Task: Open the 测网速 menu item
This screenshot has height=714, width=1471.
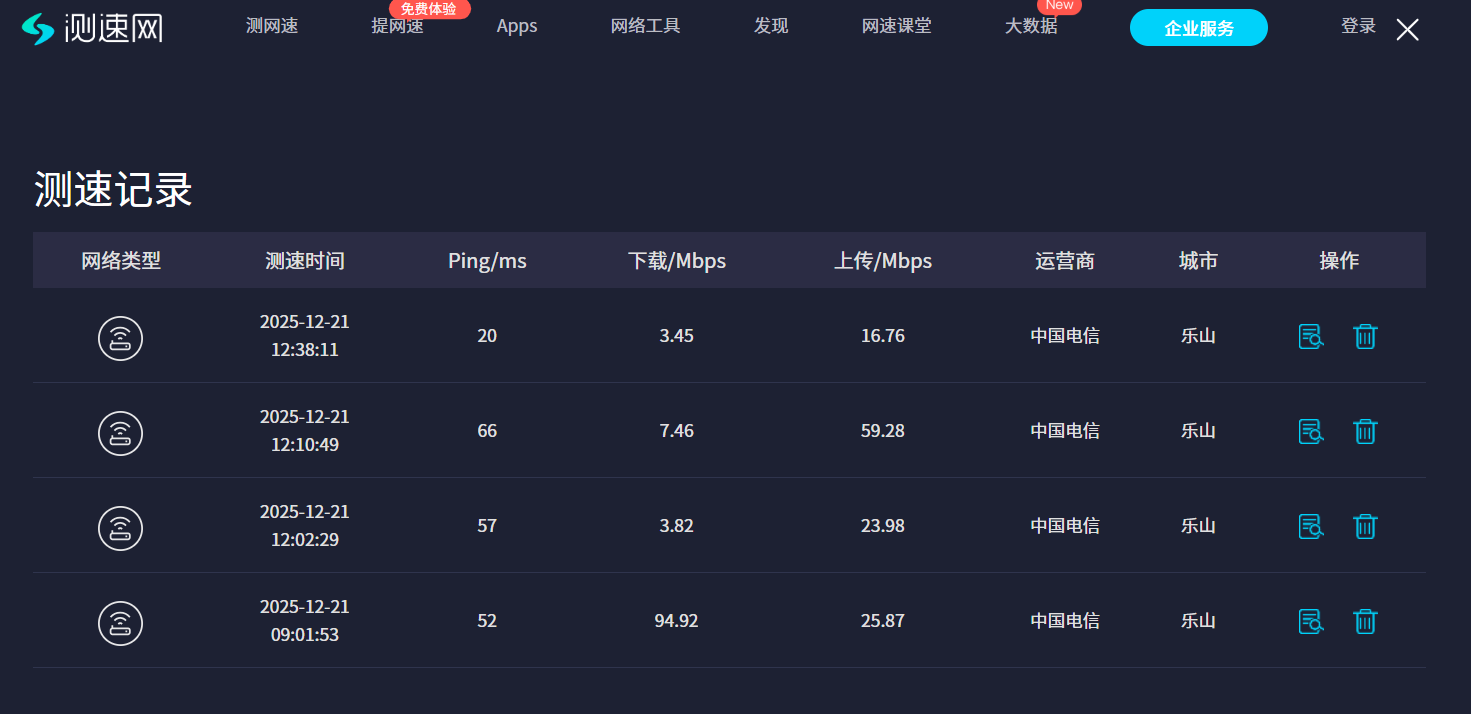Action: pos(272,26)
